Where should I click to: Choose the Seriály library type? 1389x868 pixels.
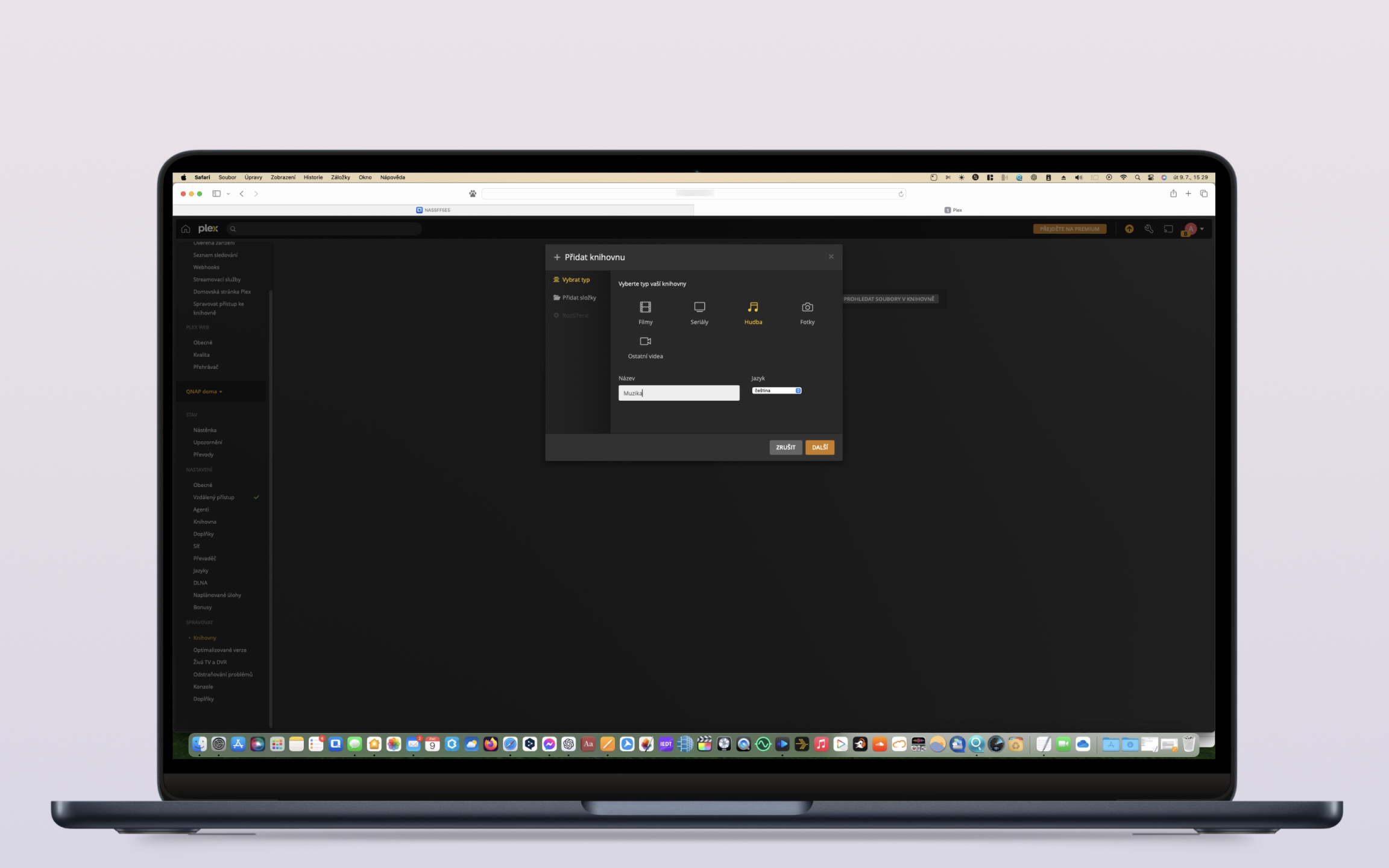[699, 307]
